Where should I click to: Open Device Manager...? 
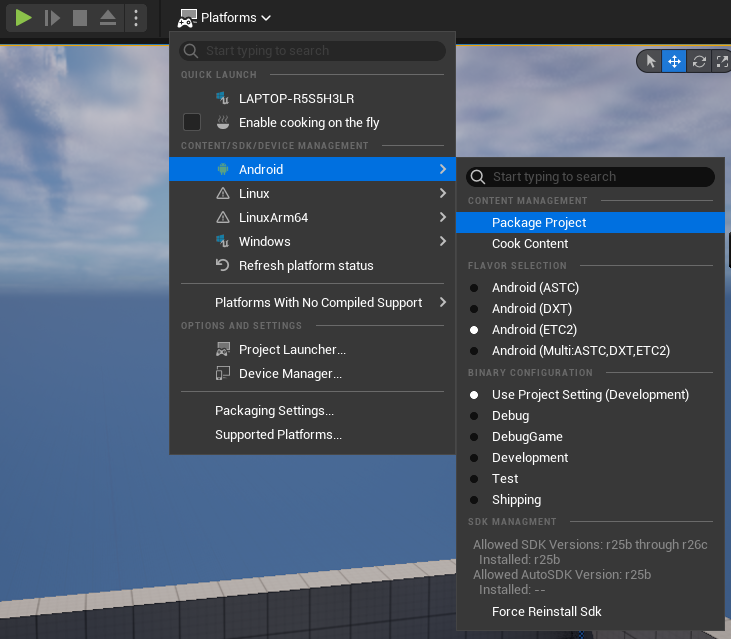point(312,374)
